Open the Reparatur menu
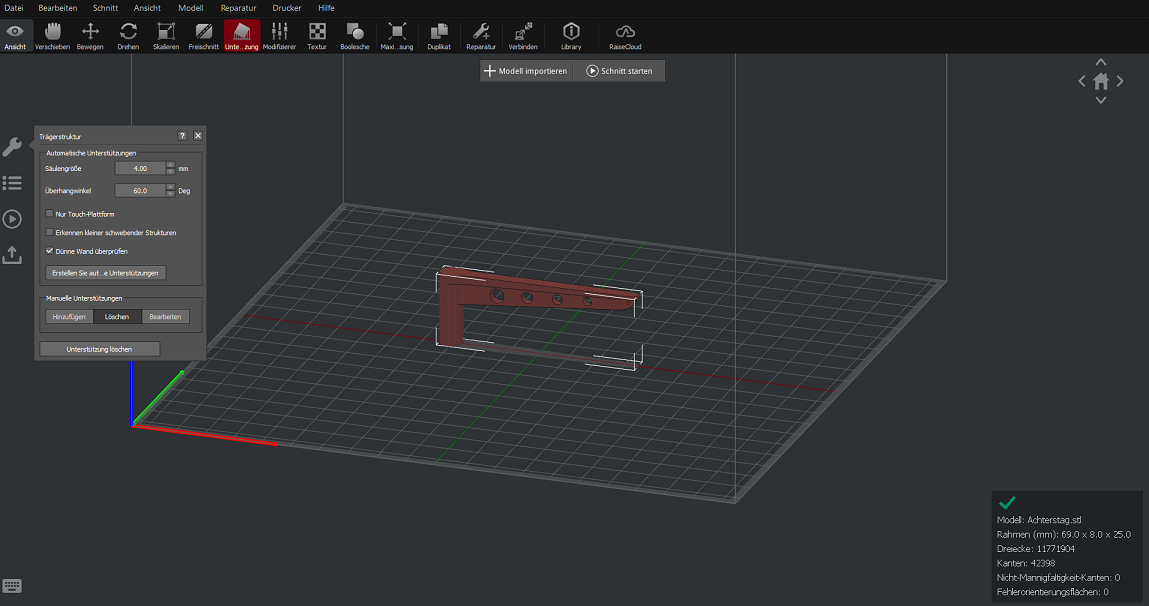 (238, 7)
